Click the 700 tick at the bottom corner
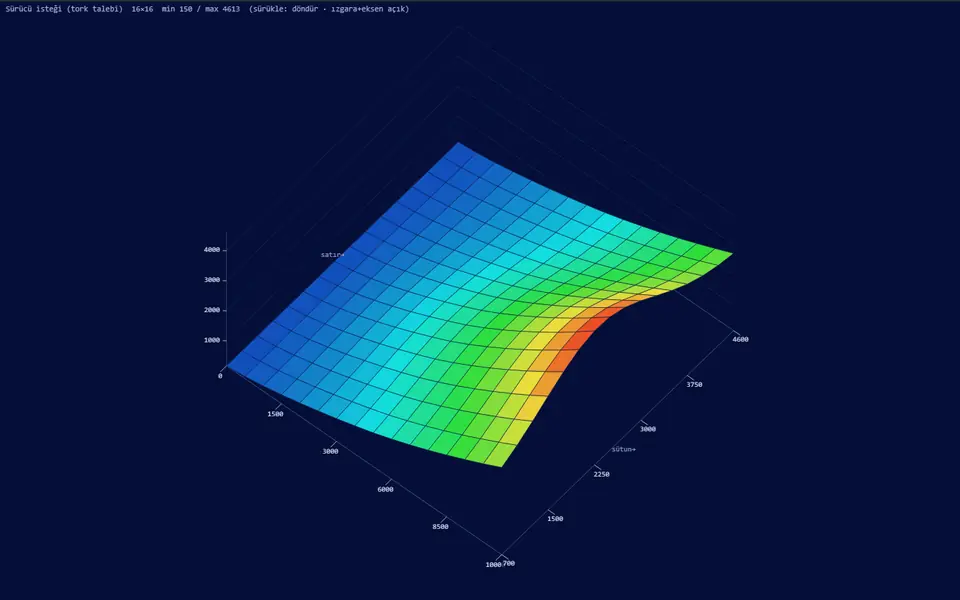Image resolution: width=960 pixels, height=600 pixels. point(509,563)
